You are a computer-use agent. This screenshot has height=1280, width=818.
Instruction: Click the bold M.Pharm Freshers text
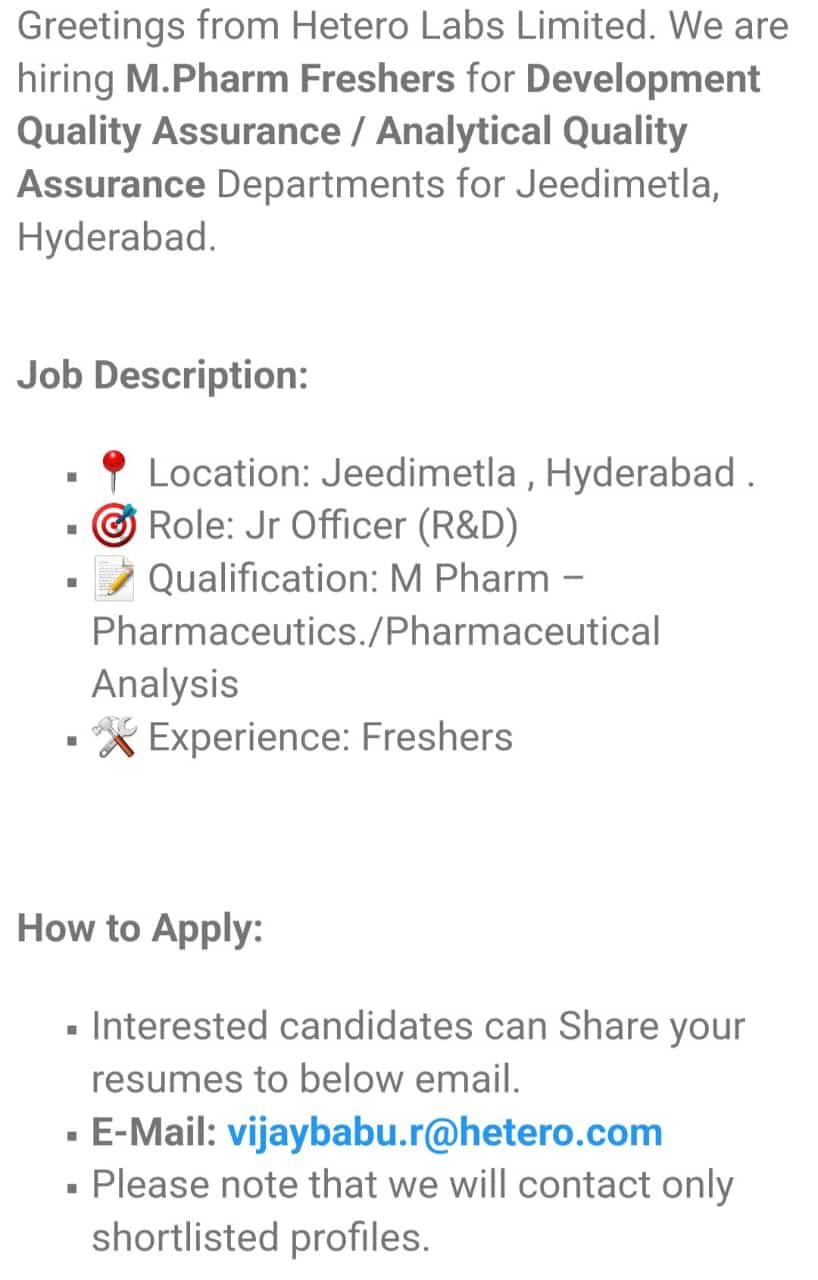[291, 79]
